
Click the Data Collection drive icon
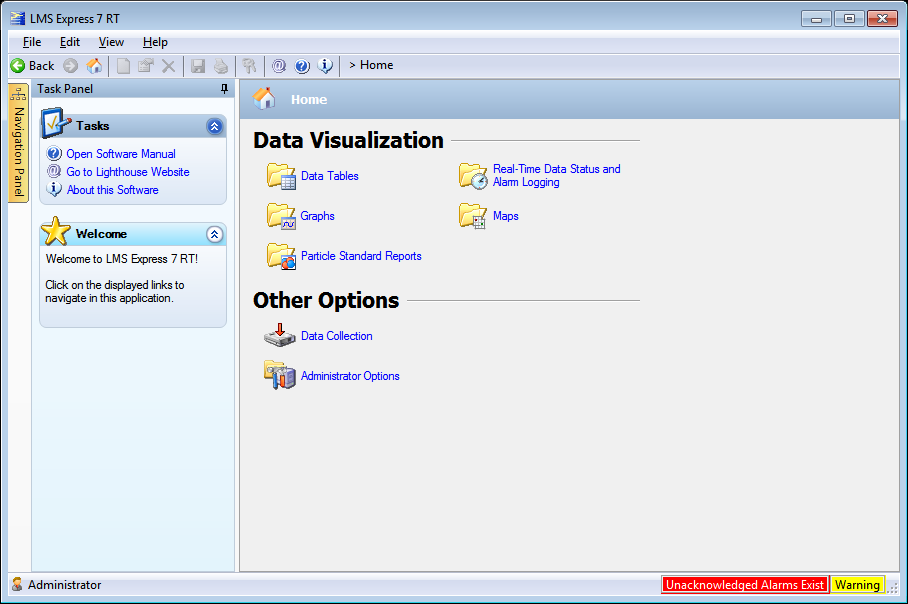[x=280, y=336]
